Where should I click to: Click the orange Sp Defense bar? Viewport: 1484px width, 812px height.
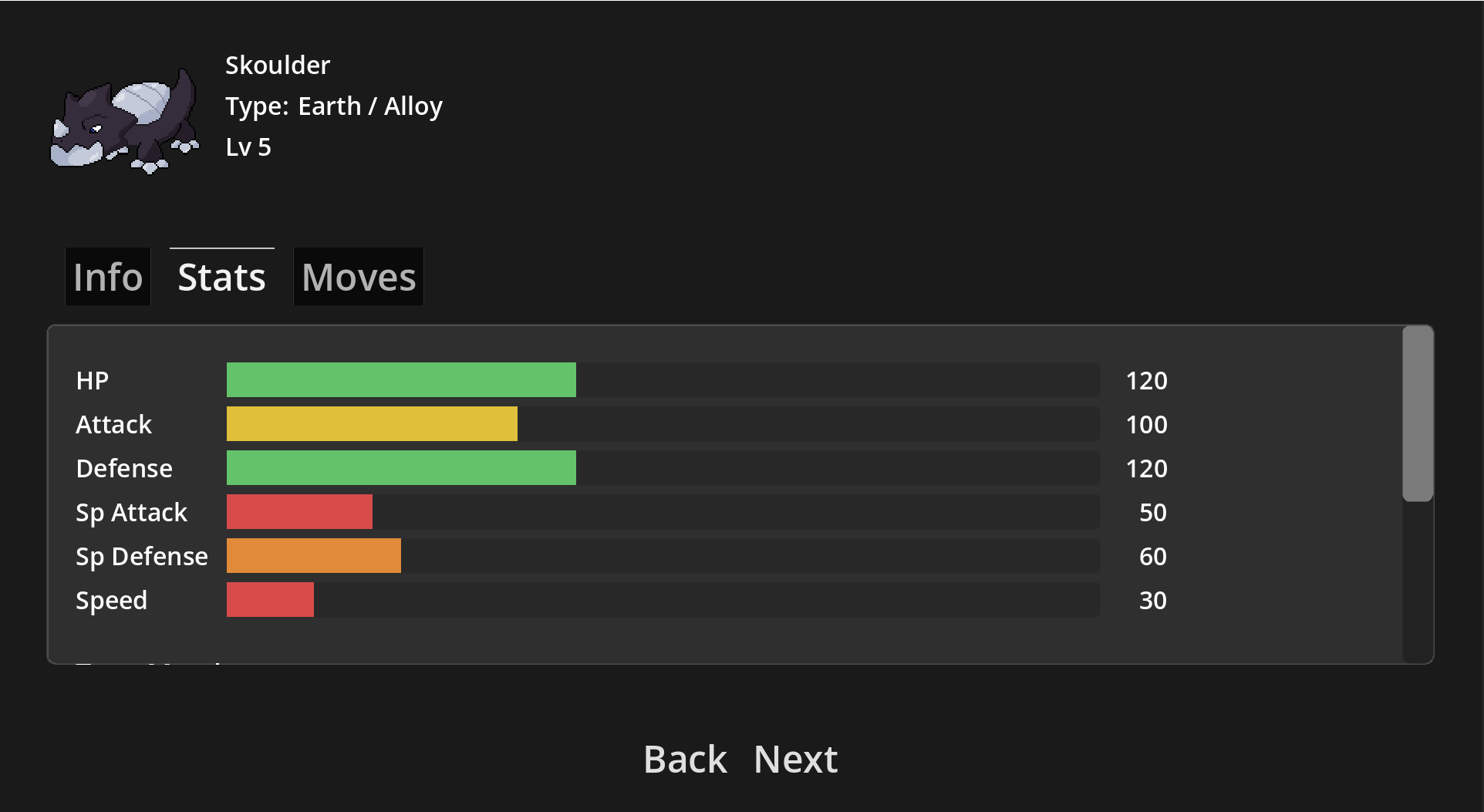tap(313, 556)
